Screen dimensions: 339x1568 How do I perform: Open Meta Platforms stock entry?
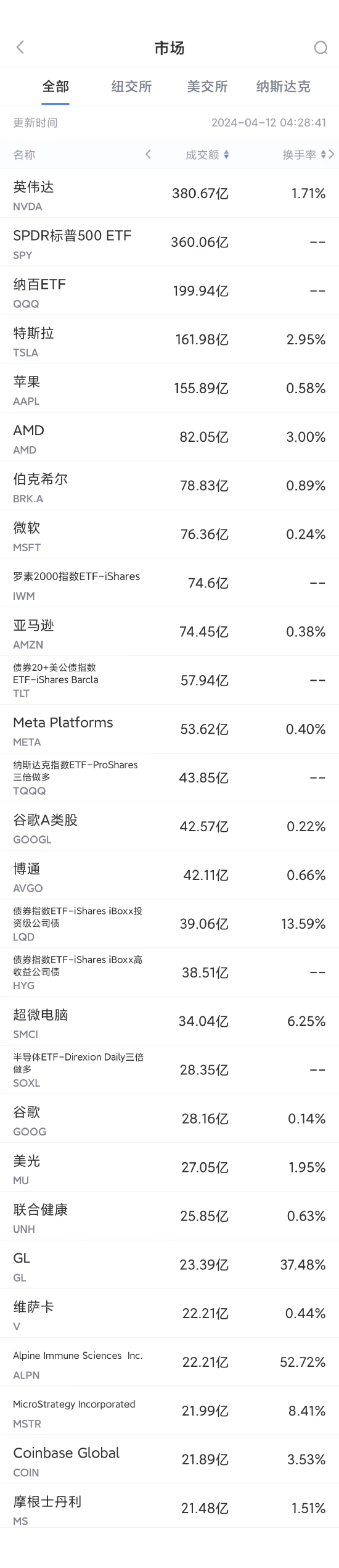169,729
